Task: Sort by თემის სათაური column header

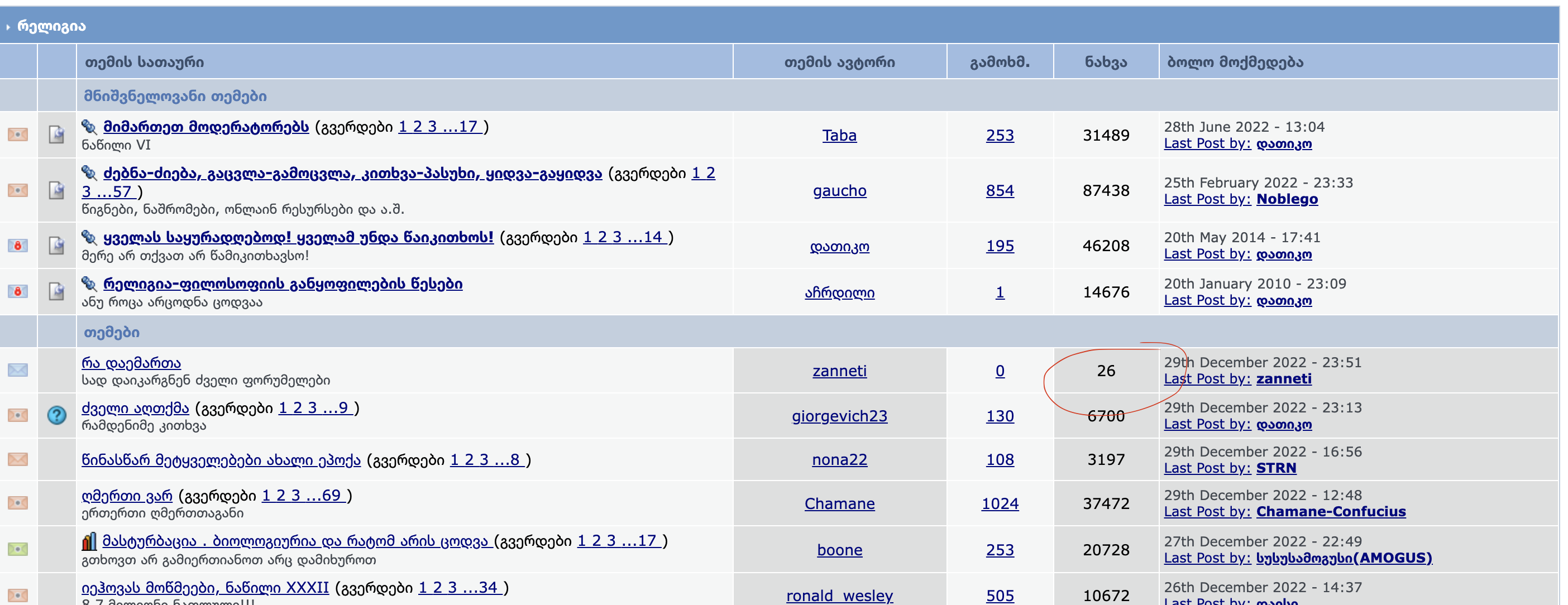Action: (x=144, y=62)
